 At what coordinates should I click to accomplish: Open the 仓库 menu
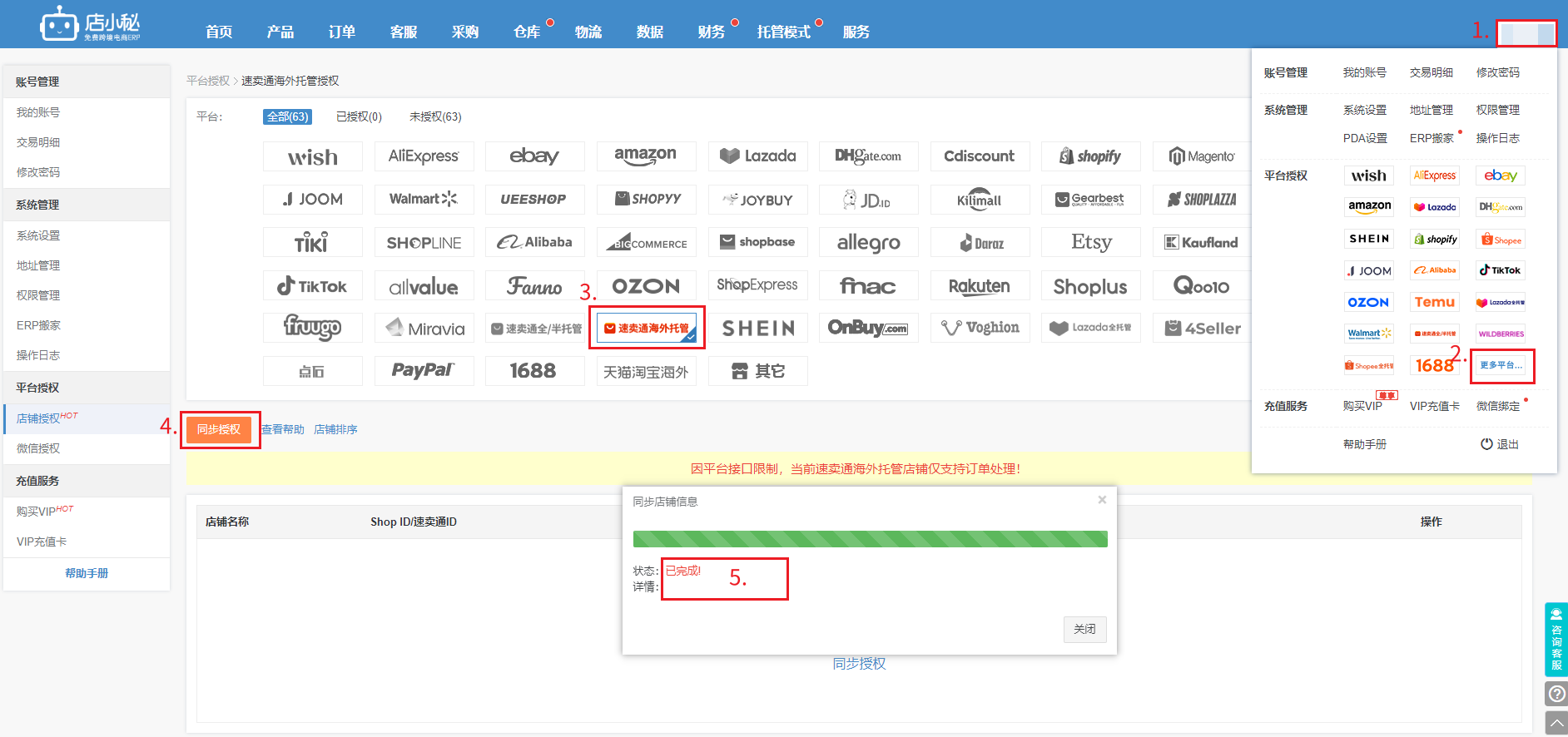[527, 32]
